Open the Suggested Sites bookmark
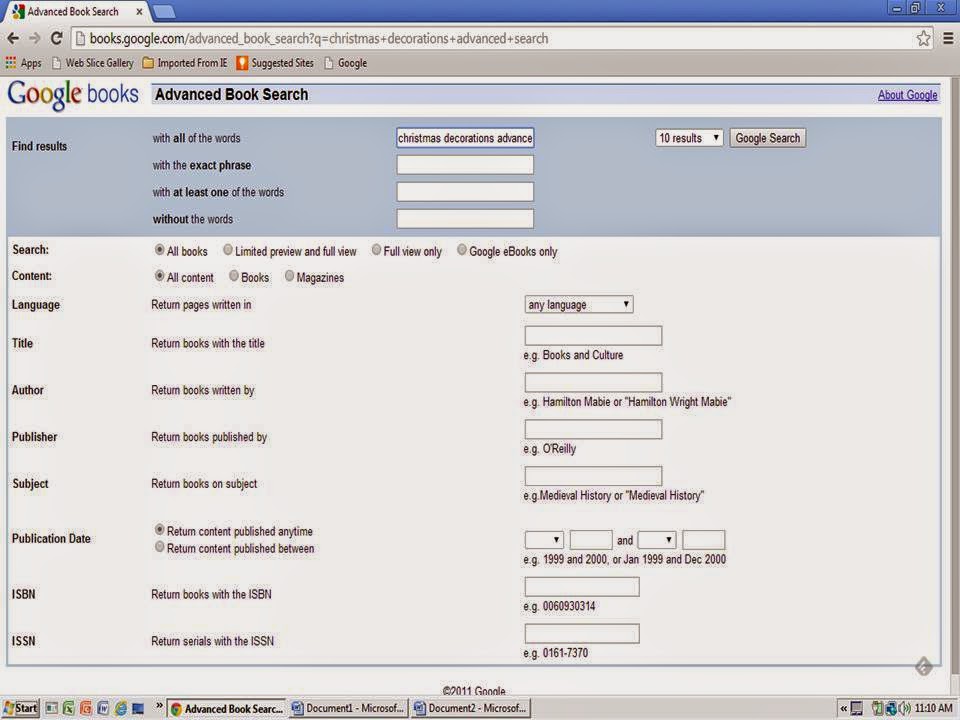This screenshot has width=960, height=720. click(275, 63)
